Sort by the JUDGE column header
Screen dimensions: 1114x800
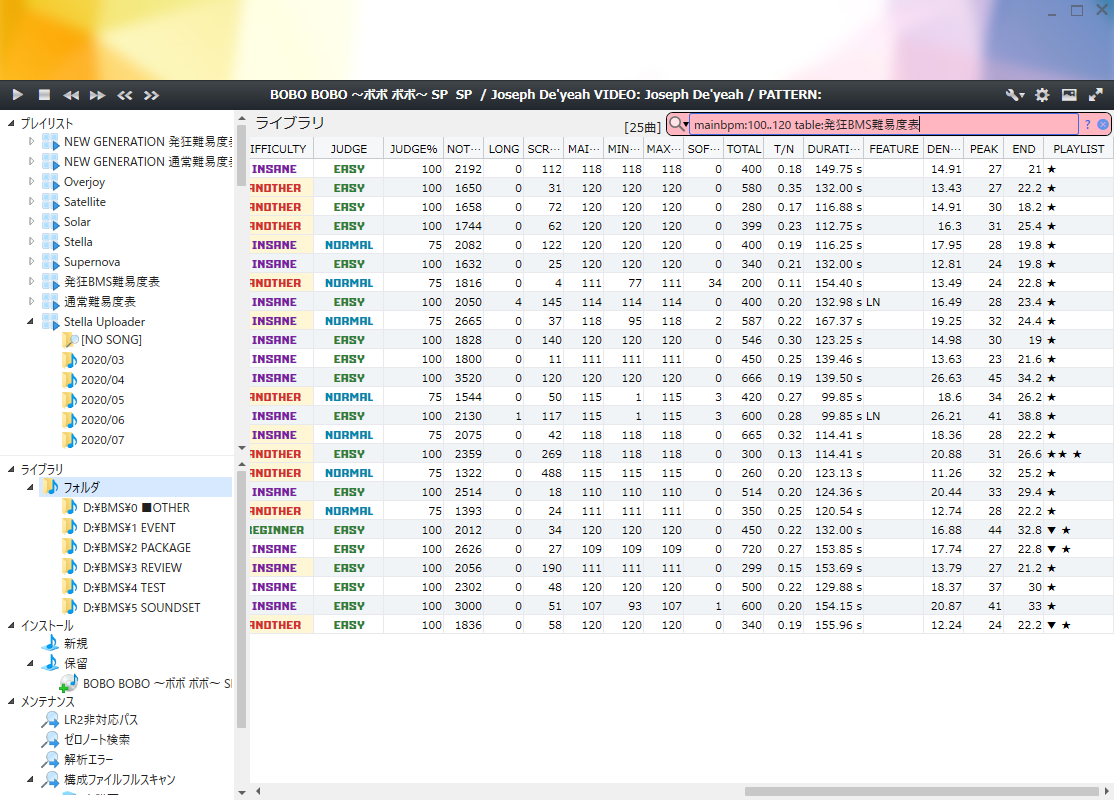click(349, 148)
